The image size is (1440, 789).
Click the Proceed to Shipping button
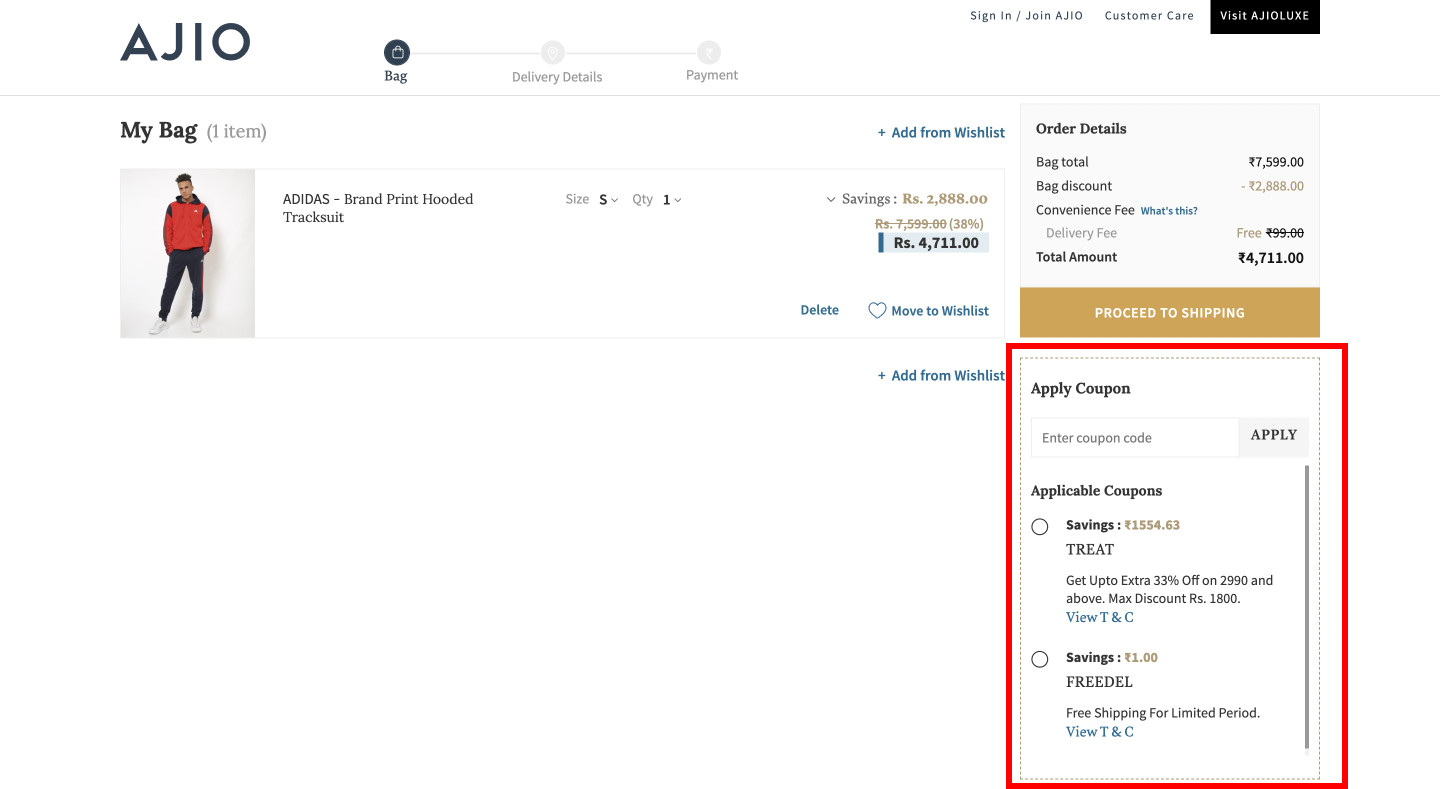(x=1170, y=313)
